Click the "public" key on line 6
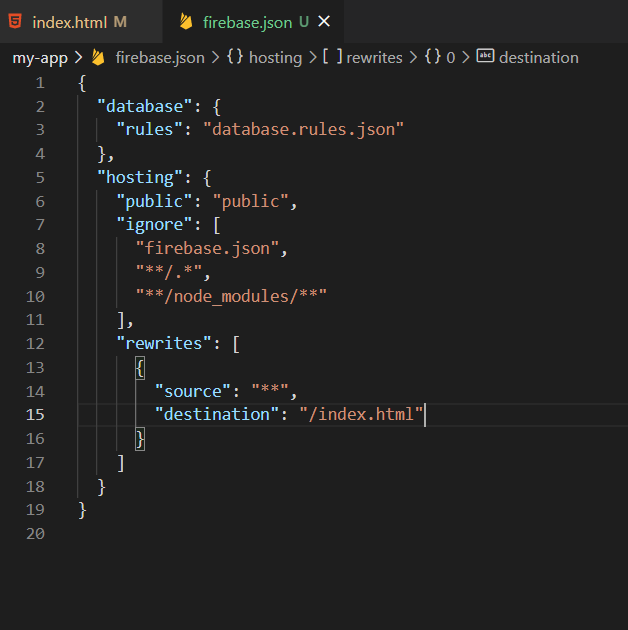 point(154,201)
